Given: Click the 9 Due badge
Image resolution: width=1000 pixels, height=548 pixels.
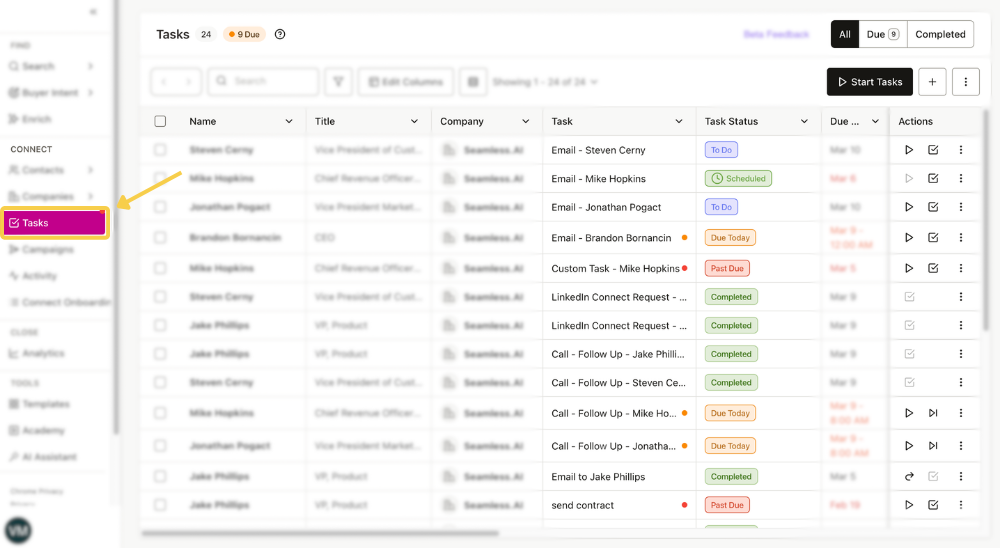Looking at the screenshot, I should coord(244,34).
